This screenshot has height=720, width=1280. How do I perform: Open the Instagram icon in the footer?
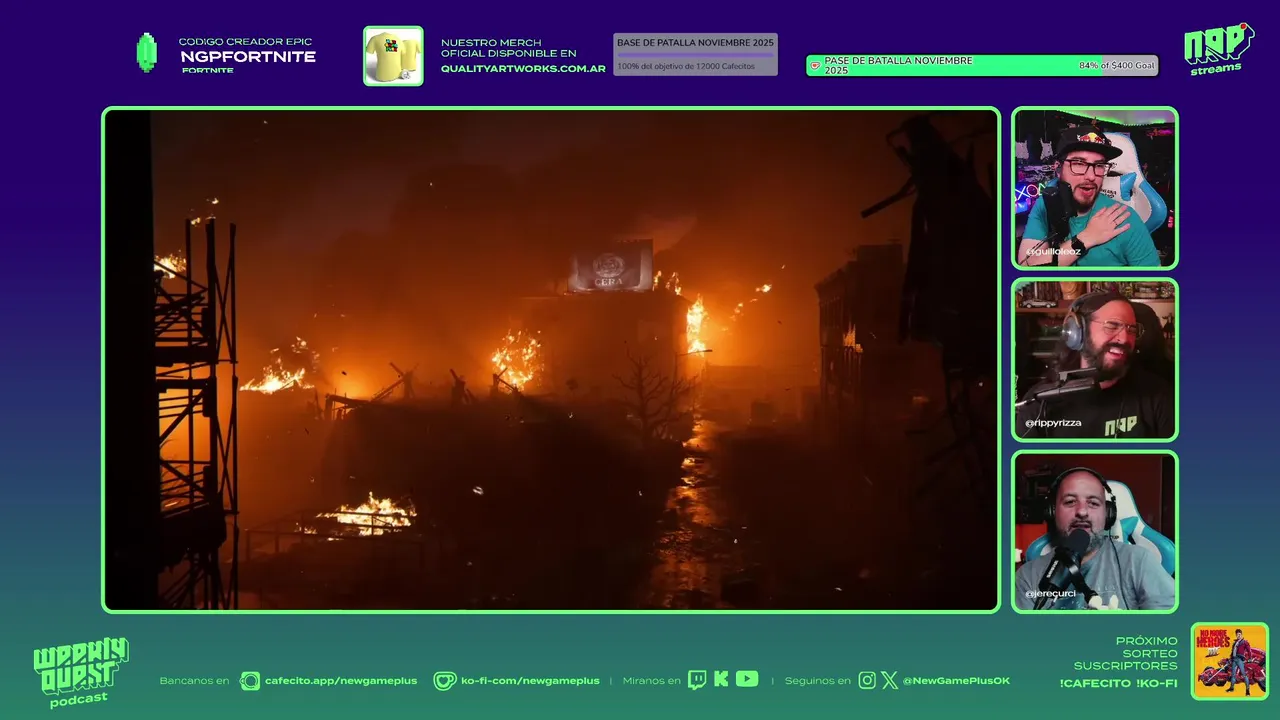[x=867, y=680]
